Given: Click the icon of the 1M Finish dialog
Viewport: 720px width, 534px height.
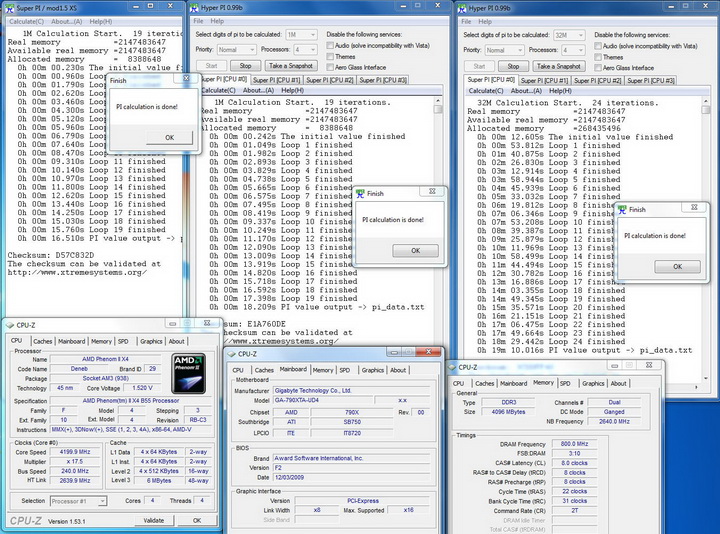Looking at the screenshot, I should point(360,194).
